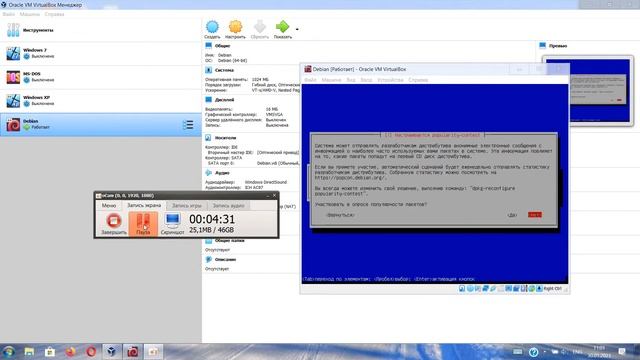The image size is (640, 360).
Task: Click the green Показать arrow icon
Action: (282, 29)
